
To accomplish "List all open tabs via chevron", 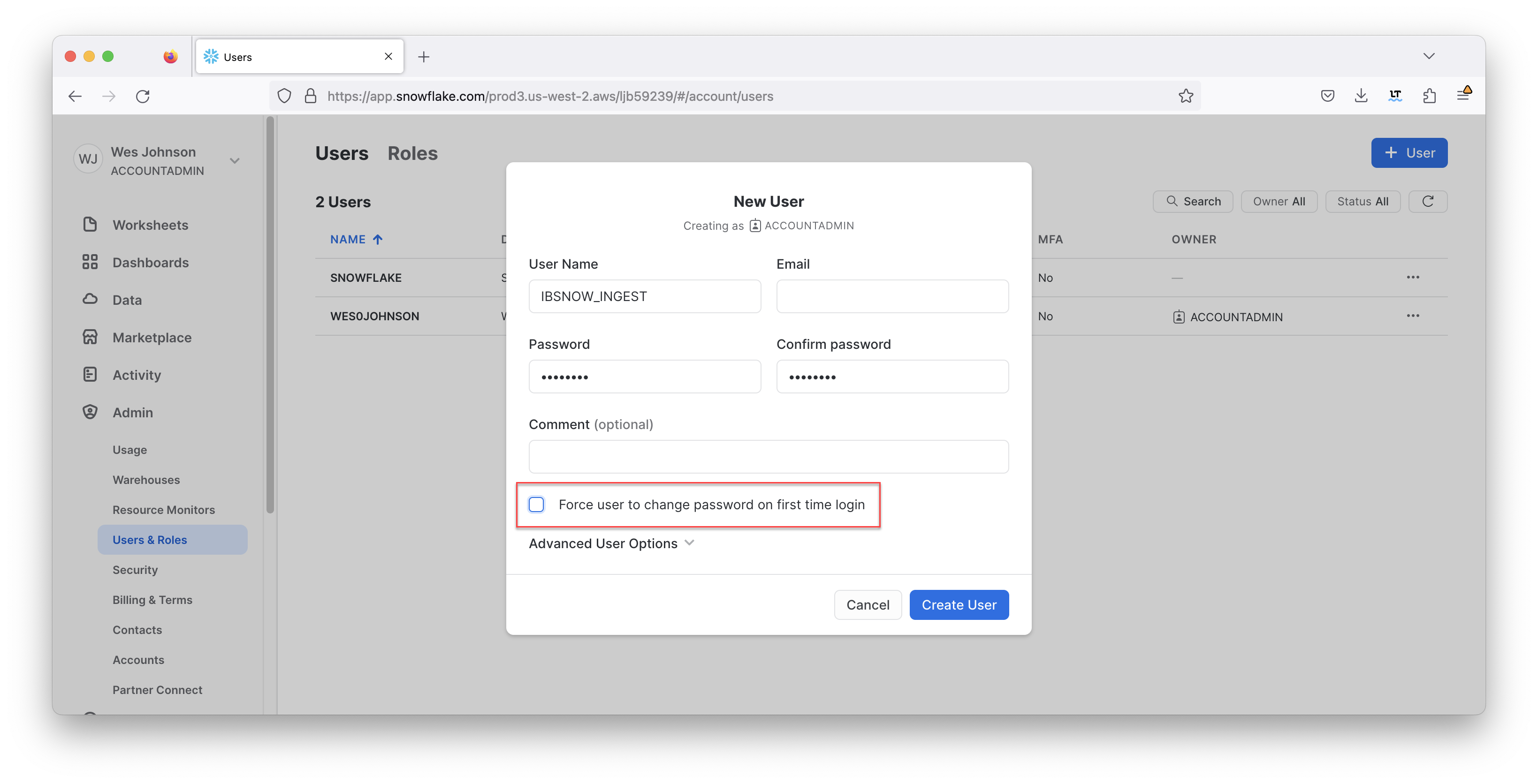I will pyautogui.click(x=1429, y=56).
